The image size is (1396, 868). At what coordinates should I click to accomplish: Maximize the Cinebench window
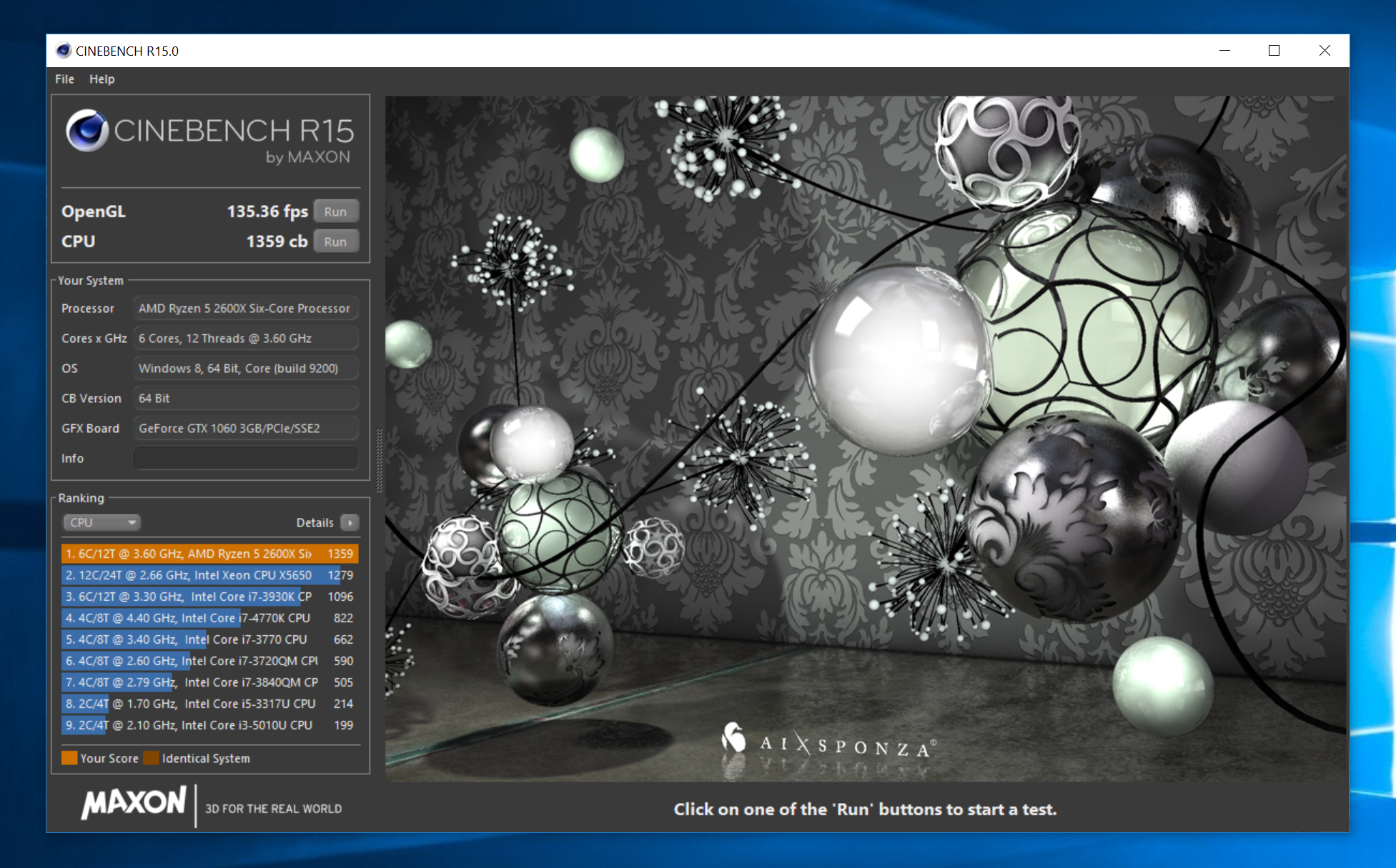(1274, 51)
